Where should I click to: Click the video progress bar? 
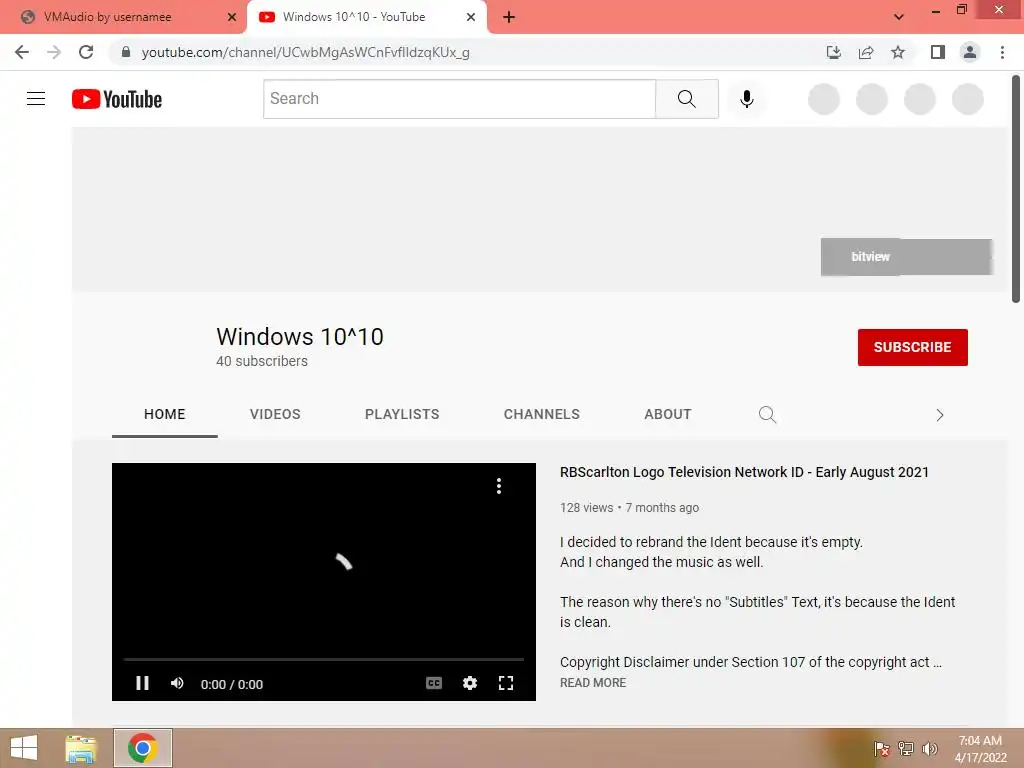(x=324, y=660)
